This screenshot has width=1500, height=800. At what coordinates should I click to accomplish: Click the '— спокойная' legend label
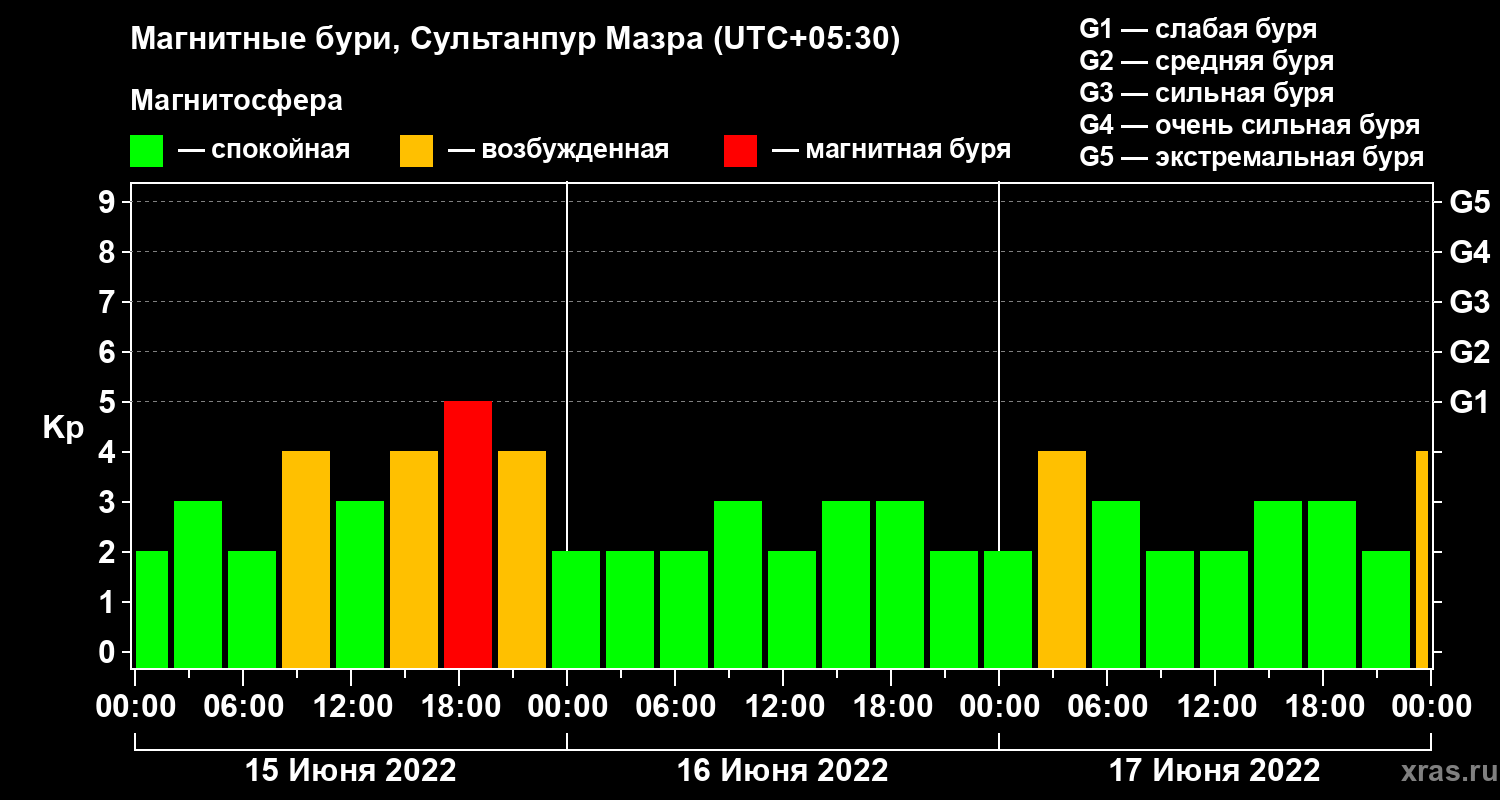(x=264, y=151)
